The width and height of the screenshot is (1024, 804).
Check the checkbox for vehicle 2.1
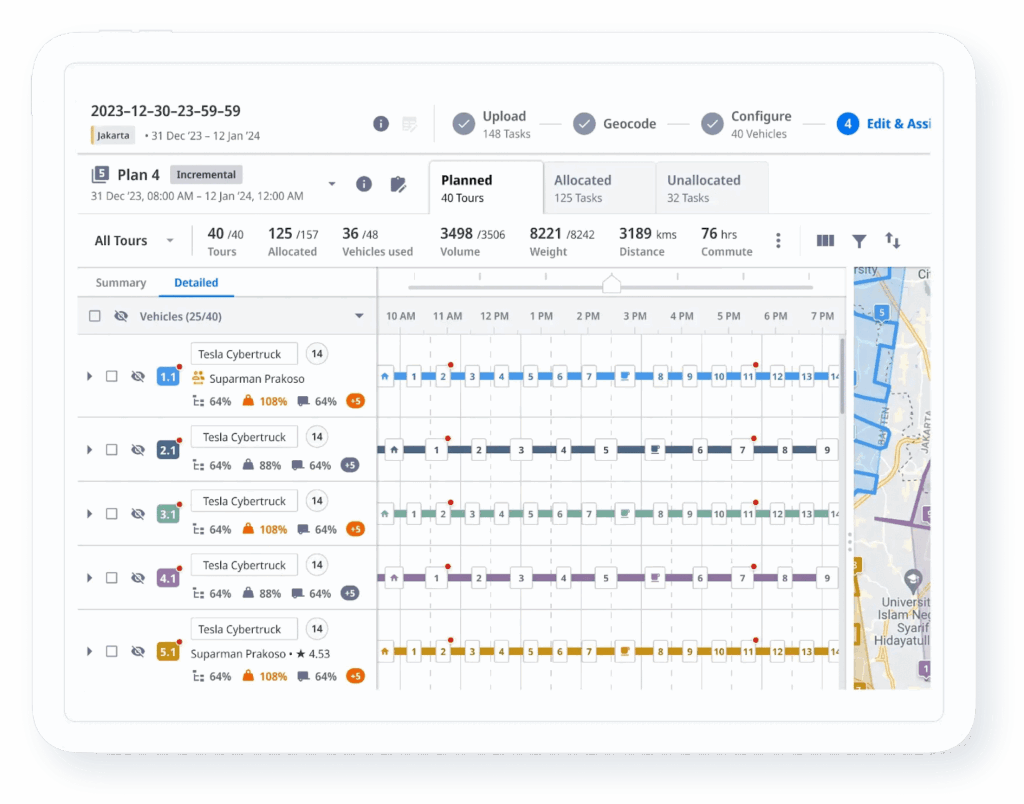click(112, 449)
